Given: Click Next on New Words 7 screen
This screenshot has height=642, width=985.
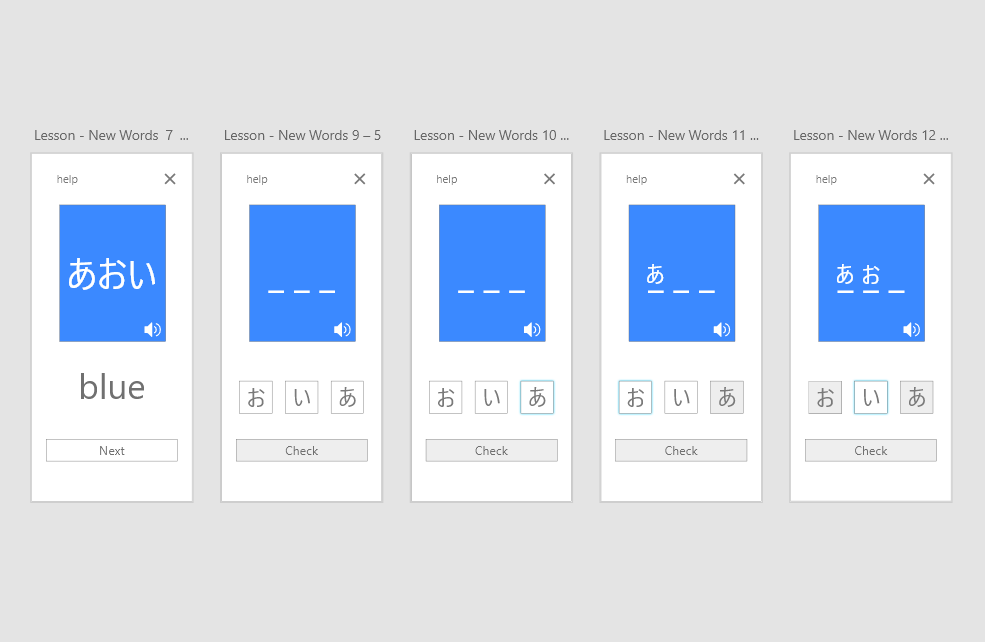Looking at the screenshot, I should click(x=112, y=450).
